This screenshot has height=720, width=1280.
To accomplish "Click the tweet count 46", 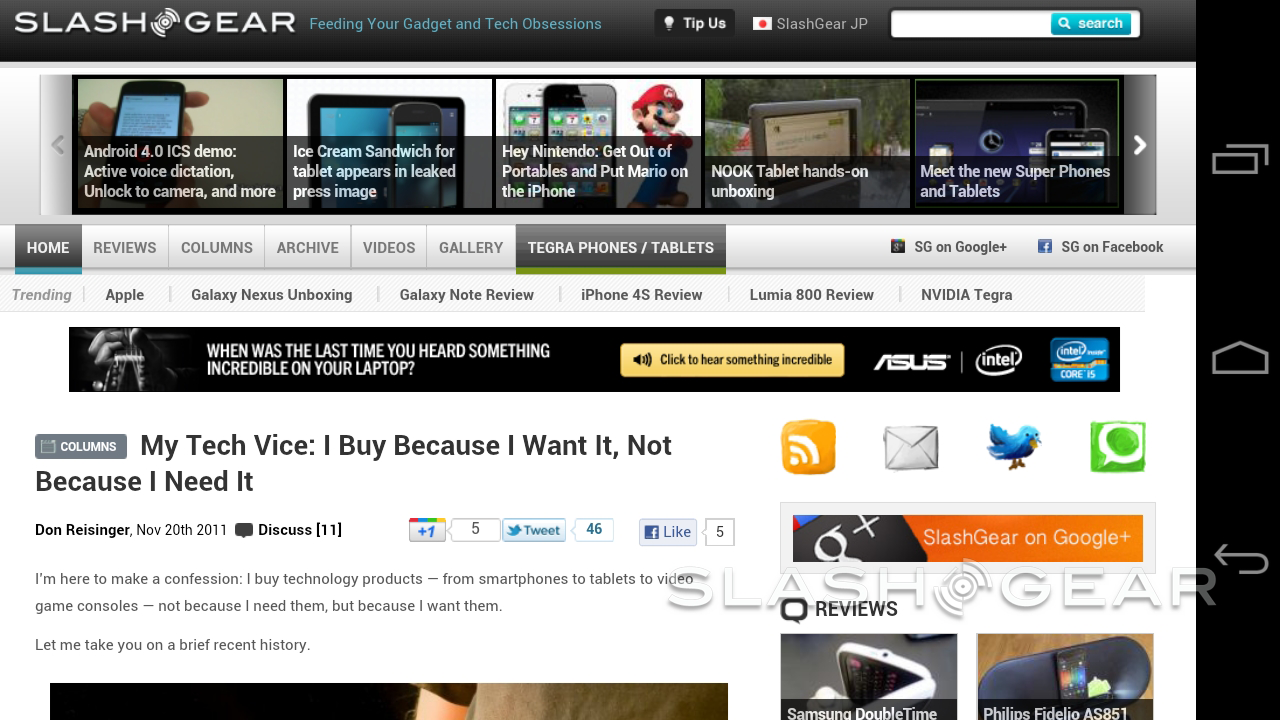I will coord(594,529).
